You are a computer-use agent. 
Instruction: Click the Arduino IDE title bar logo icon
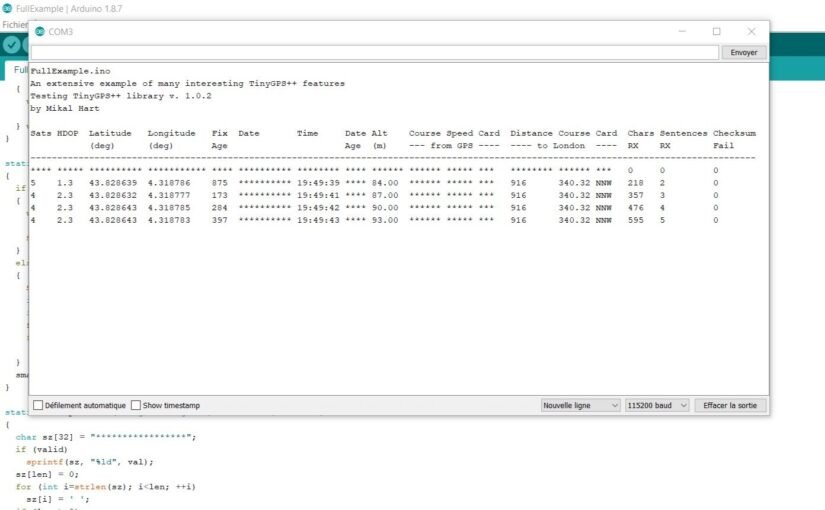(x=7, y=8)
